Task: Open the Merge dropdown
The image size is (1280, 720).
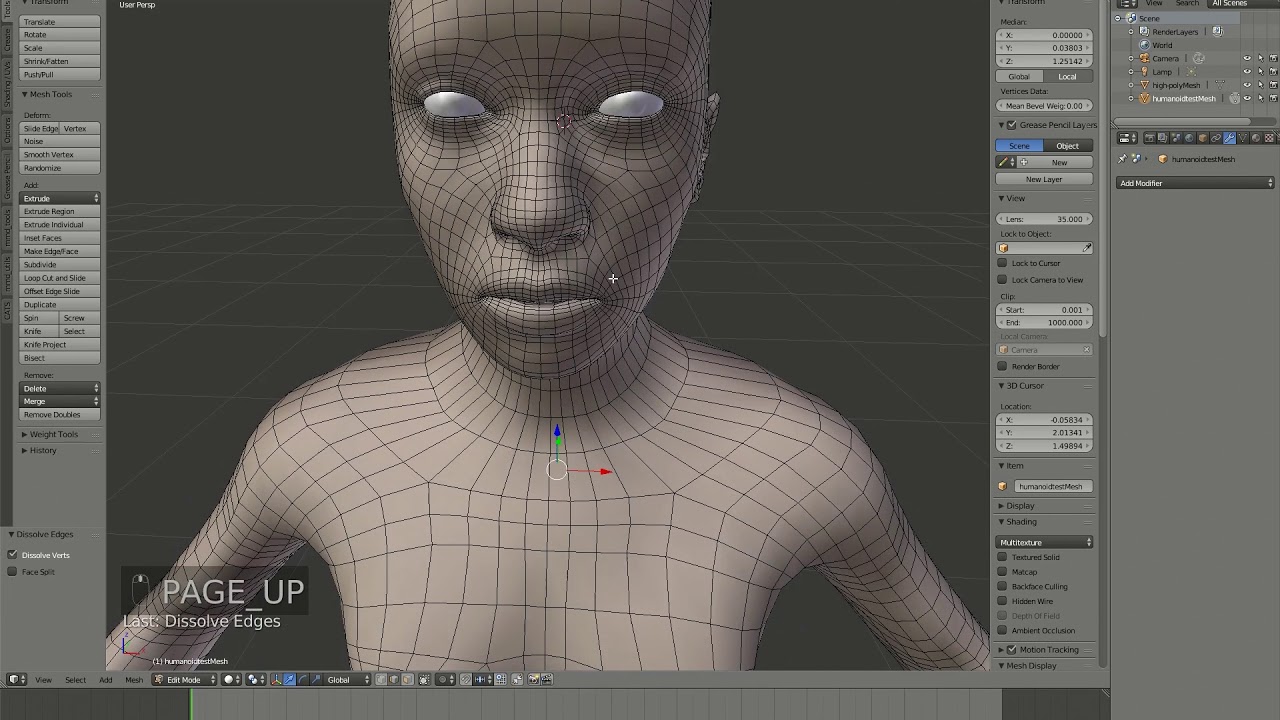Action: pyautogui.click(x=61, y=401)
